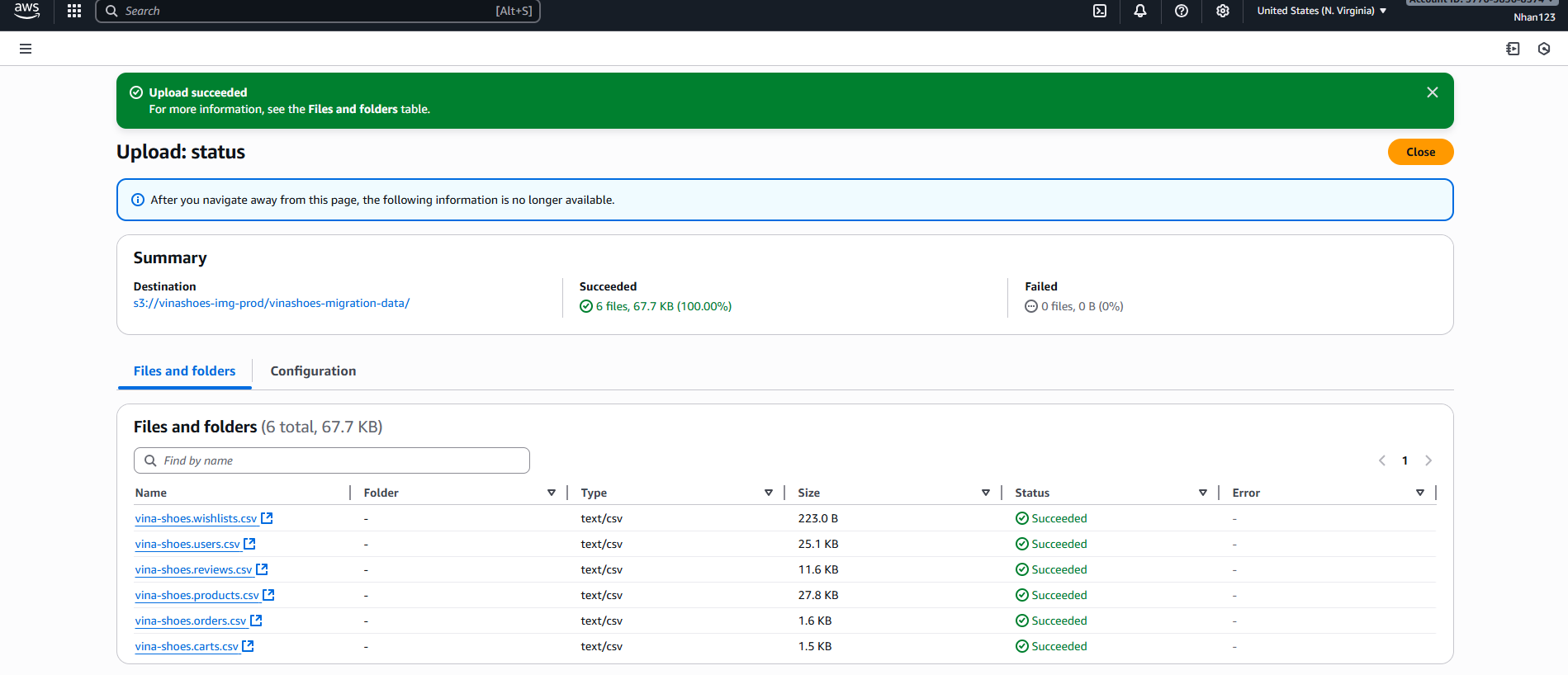The width and height of the screenshot is (1568, 675).
Task: Toggle the left navigation hamburger menu
Action: click(x=26, y=49)
